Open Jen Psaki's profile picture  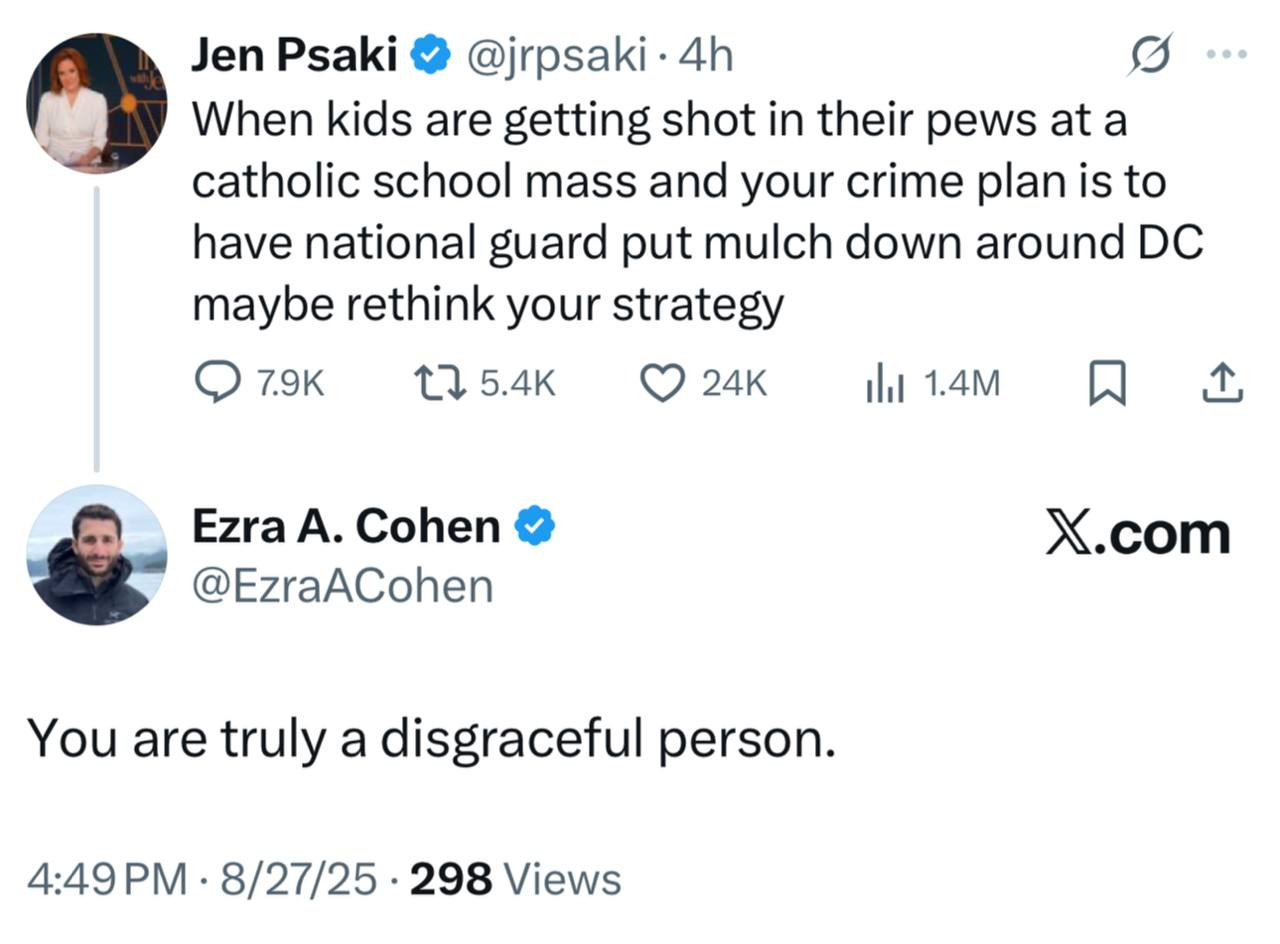96,103
